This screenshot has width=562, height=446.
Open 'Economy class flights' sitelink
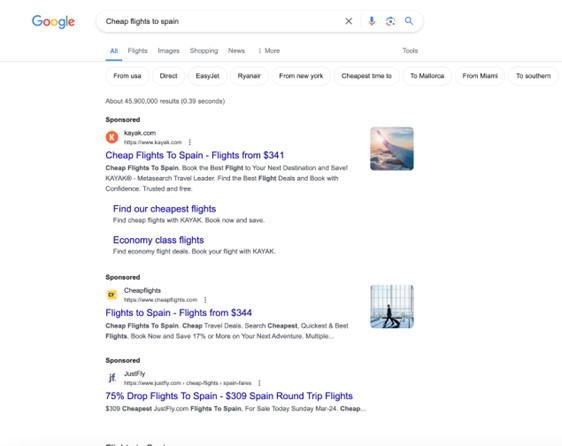(158, 240)
